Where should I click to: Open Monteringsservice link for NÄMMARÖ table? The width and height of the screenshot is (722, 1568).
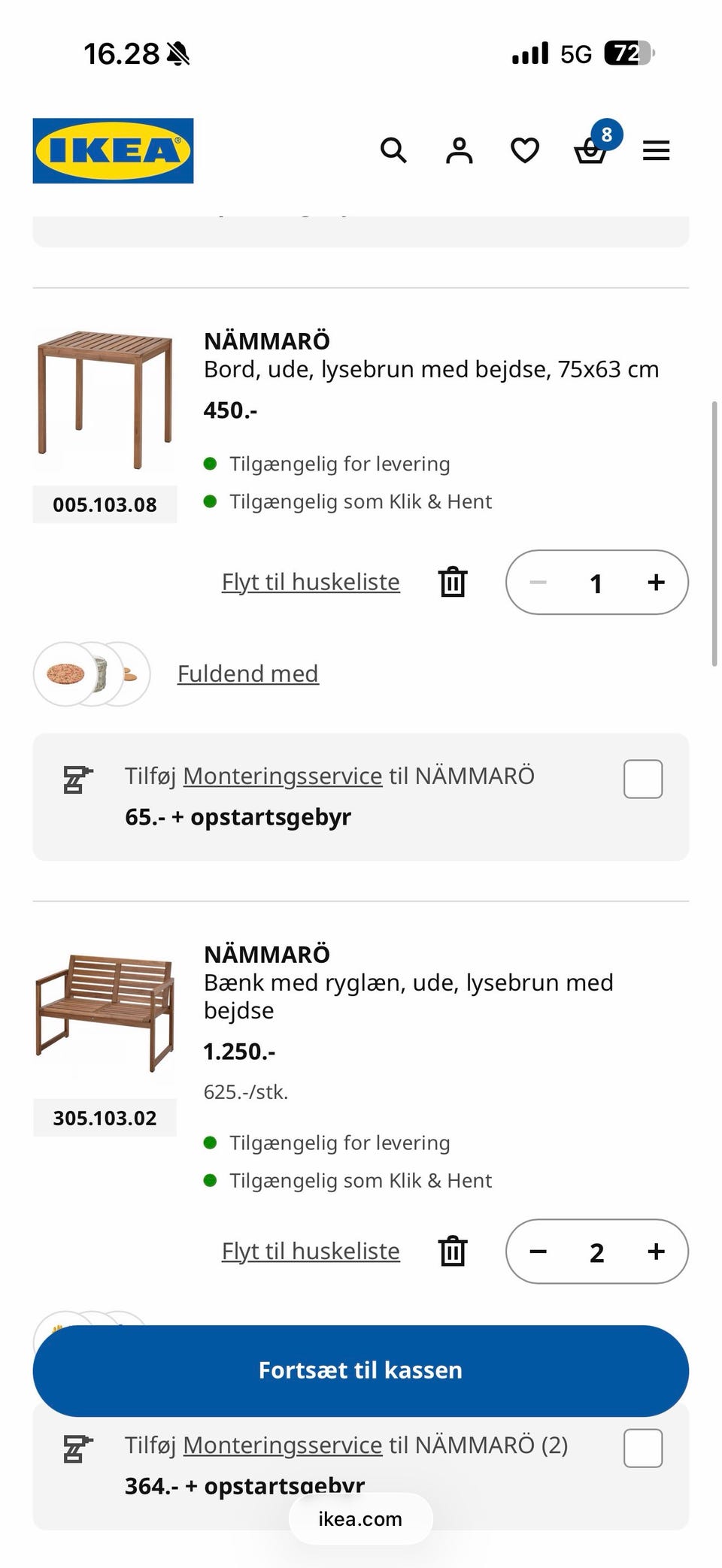click(282, 776)
